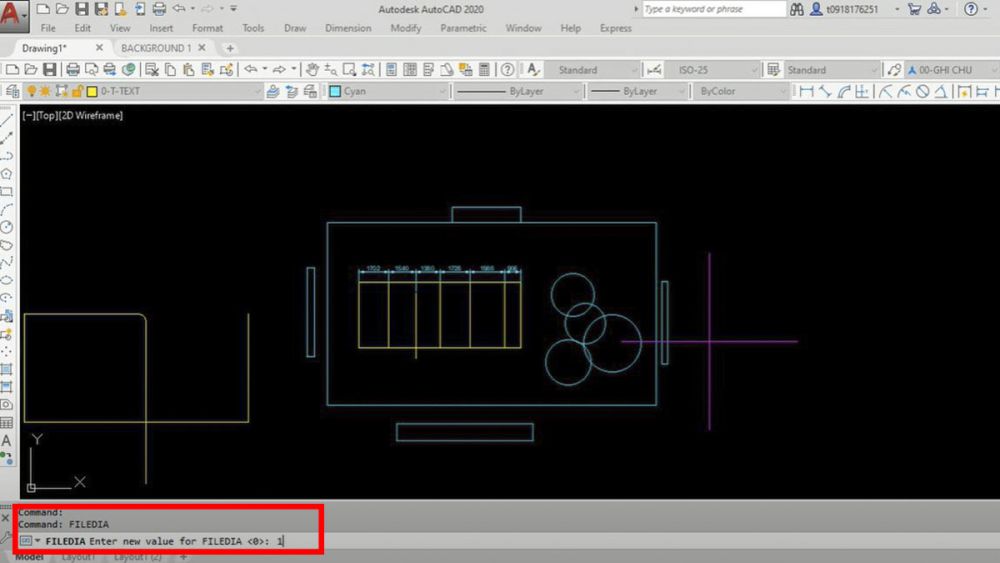Open the Modify menu

[406, 28]
